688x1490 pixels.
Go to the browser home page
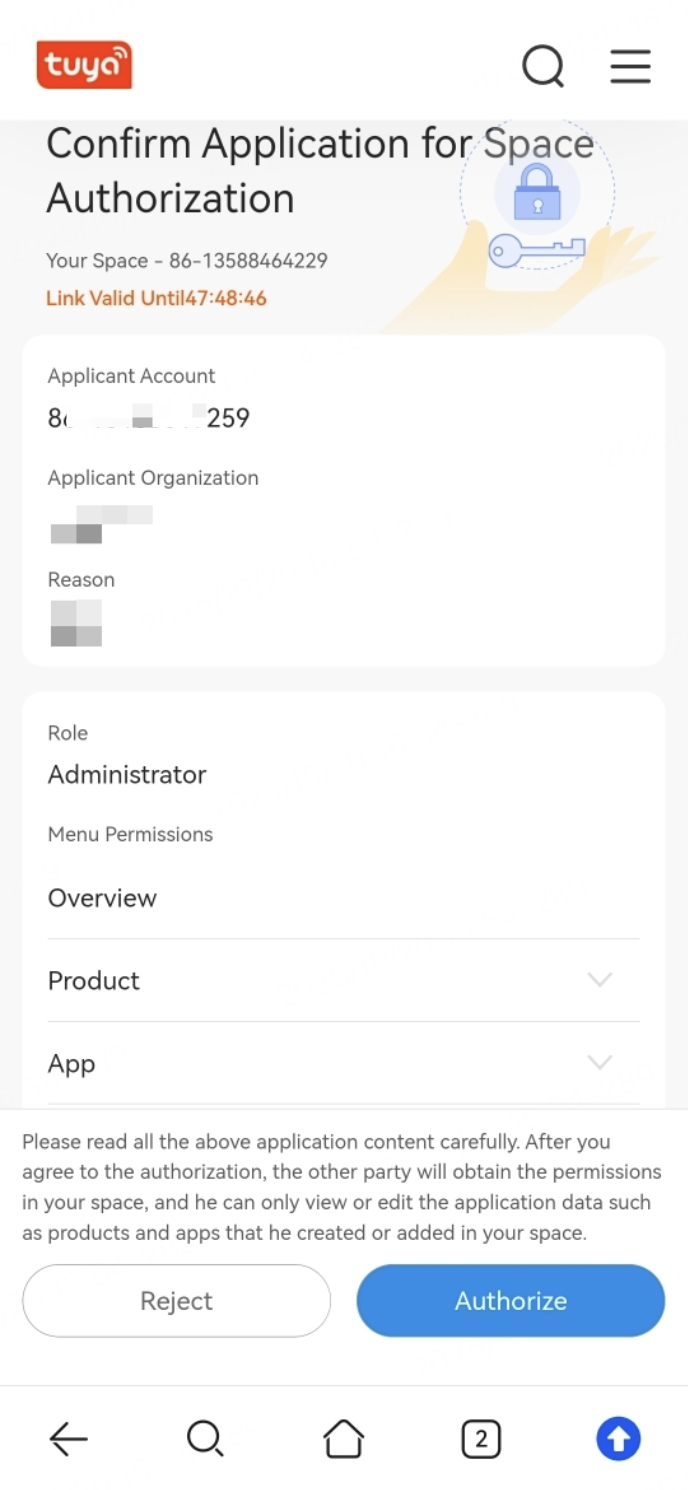pos(343,1439)
